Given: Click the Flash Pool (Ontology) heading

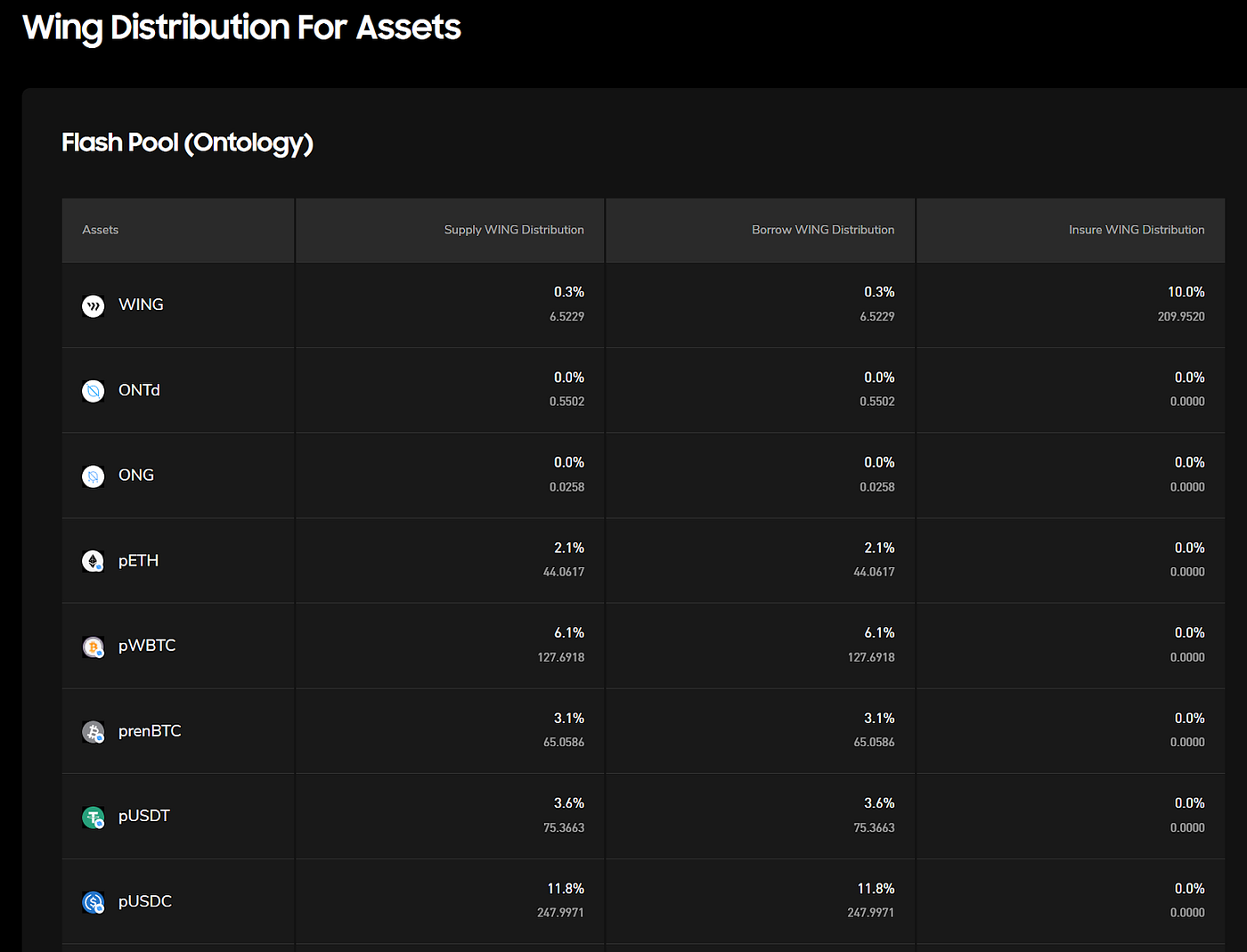Looking at the screenshot, I should pos(187,142).
